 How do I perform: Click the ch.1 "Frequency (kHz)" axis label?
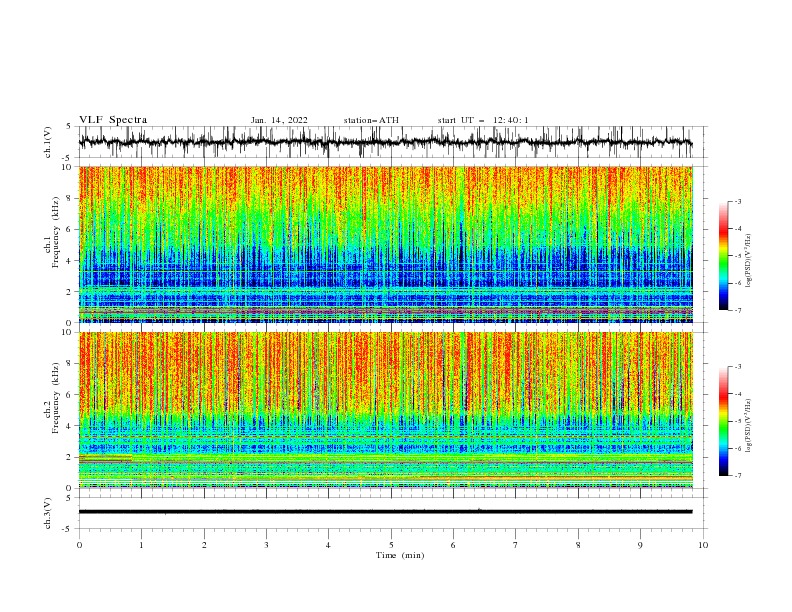(56, 232)
